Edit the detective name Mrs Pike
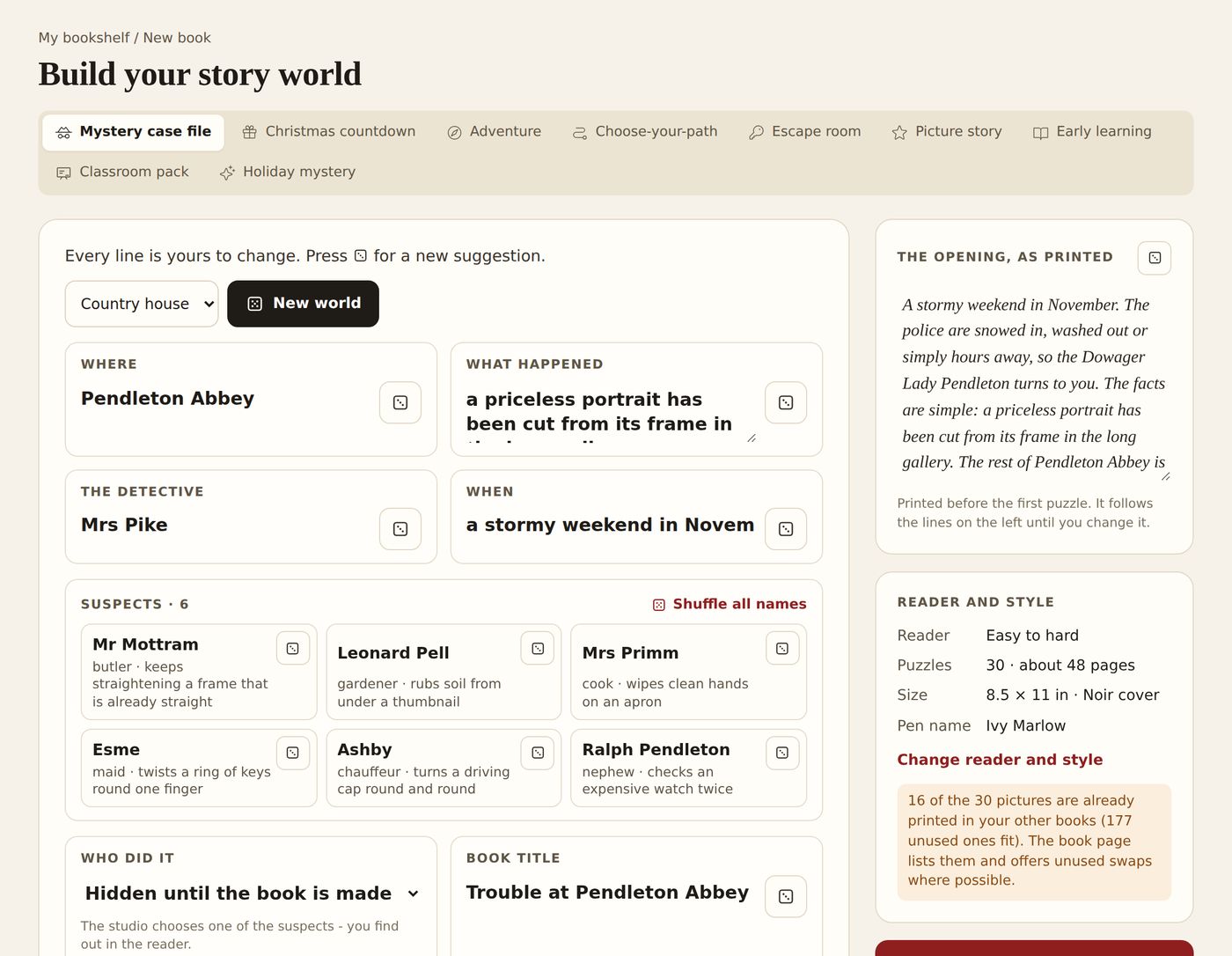 226,526
